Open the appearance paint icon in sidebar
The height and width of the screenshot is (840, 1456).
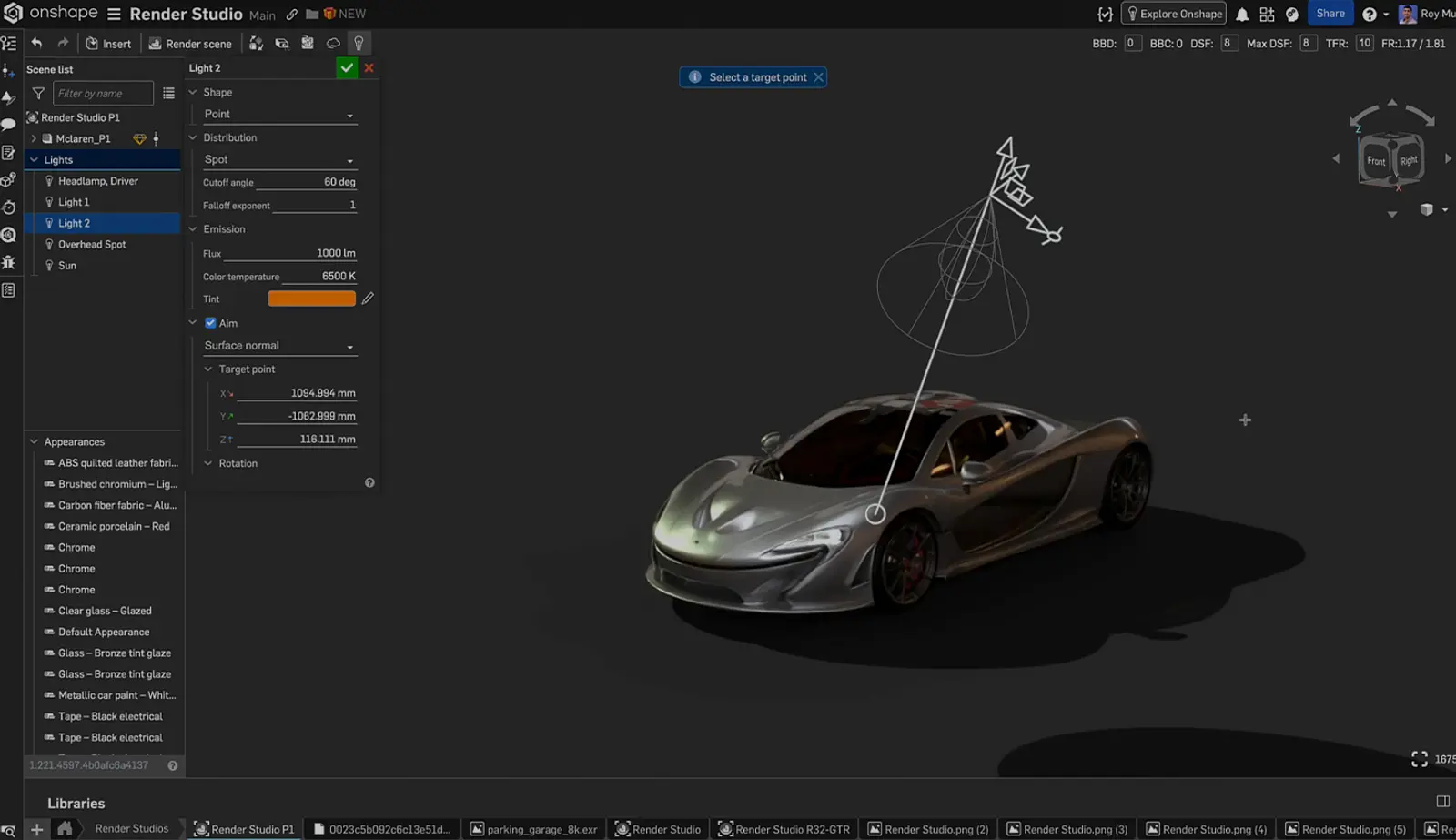8,97
